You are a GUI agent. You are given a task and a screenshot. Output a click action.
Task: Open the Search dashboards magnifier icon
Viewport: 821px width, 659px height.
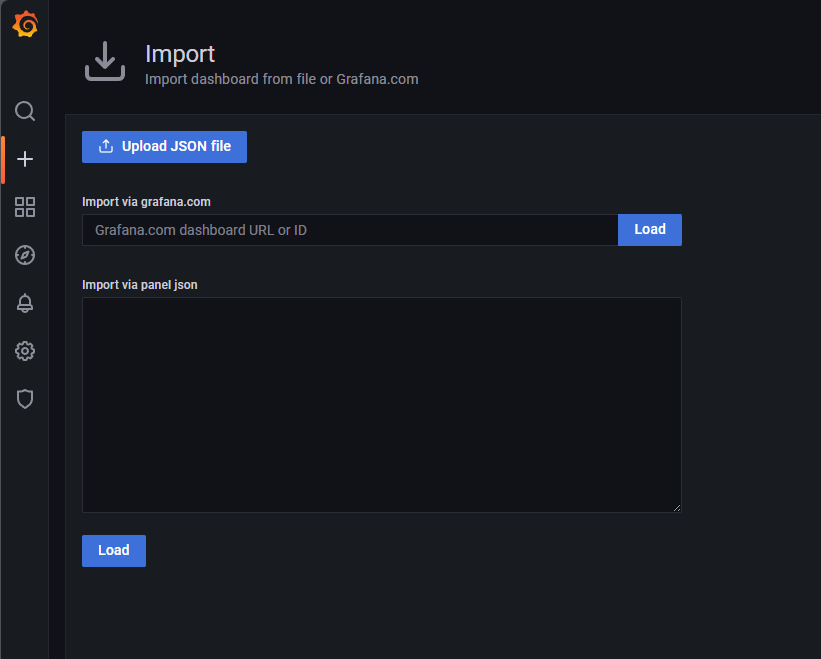(x=25, y=111)
